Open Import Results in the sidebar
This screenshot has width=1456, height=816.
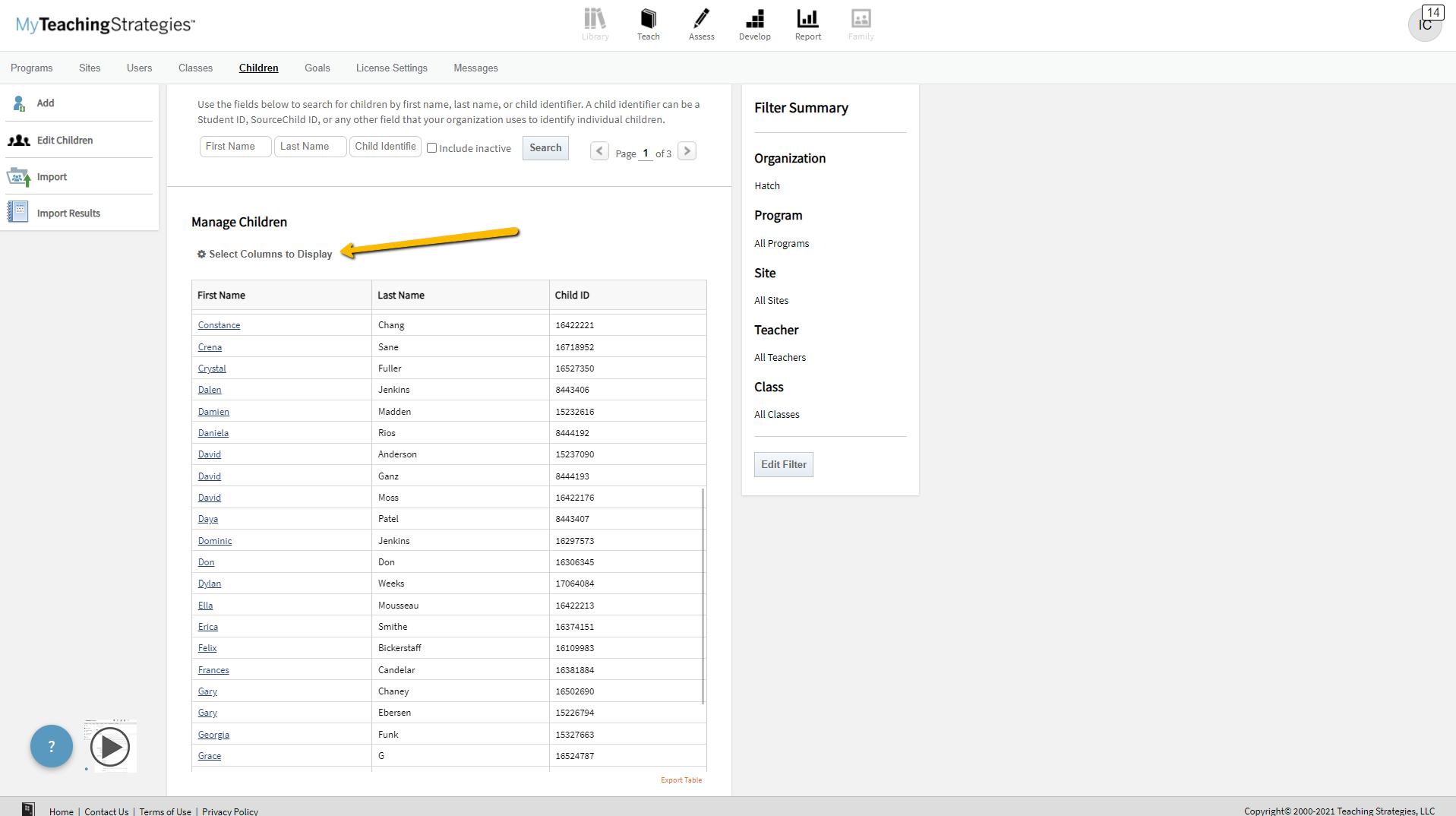click(x=68, y=213)
